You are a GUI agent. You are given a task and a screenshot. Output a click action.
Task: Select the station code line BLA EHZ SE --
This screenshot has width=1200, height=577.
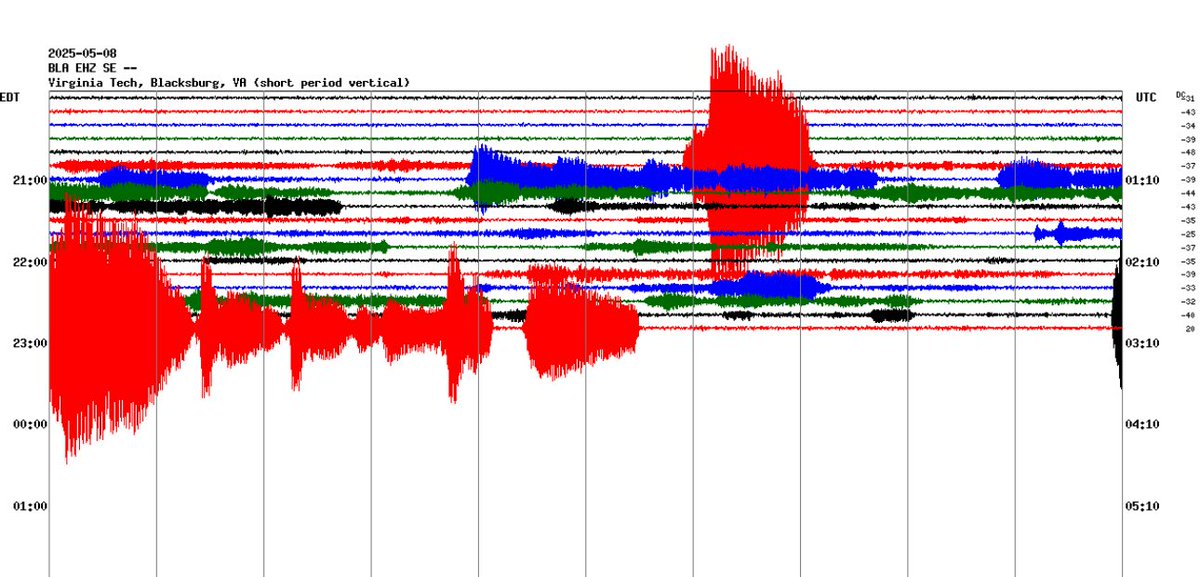[x=91, y=67]
